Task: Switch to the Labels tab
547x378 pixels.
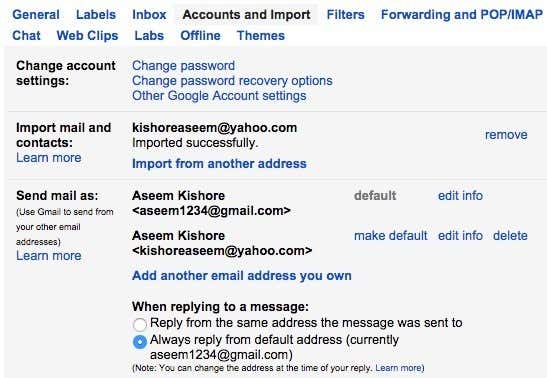Action: coord(96,15)
